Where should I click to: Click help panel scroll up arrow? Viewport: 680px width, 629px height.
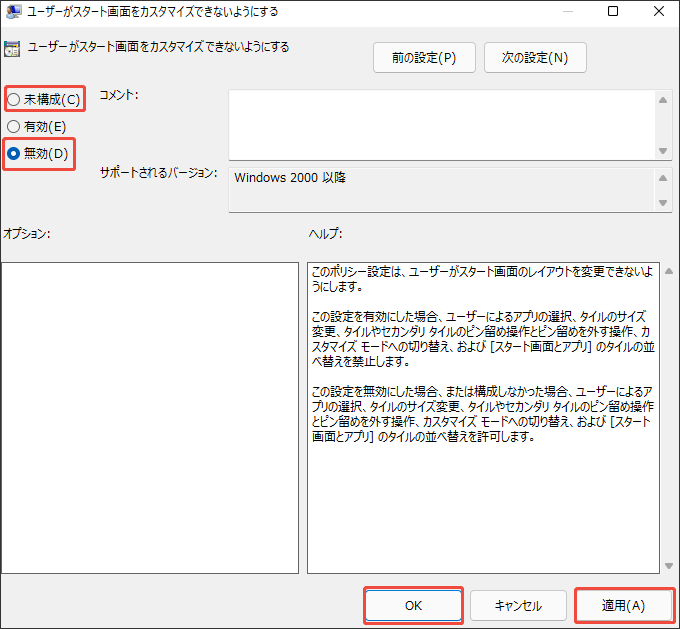(x=669, y=271)
